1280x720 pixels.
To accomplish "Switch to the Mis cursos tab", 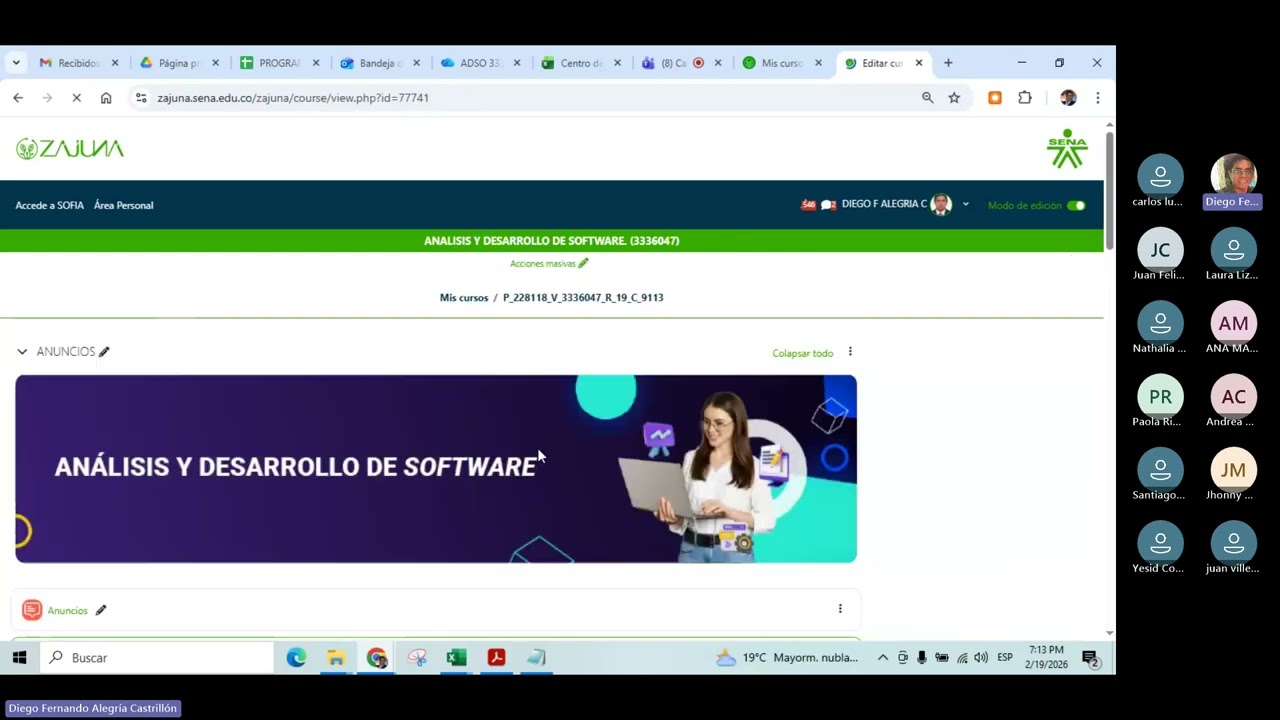I will click(782, 63).
